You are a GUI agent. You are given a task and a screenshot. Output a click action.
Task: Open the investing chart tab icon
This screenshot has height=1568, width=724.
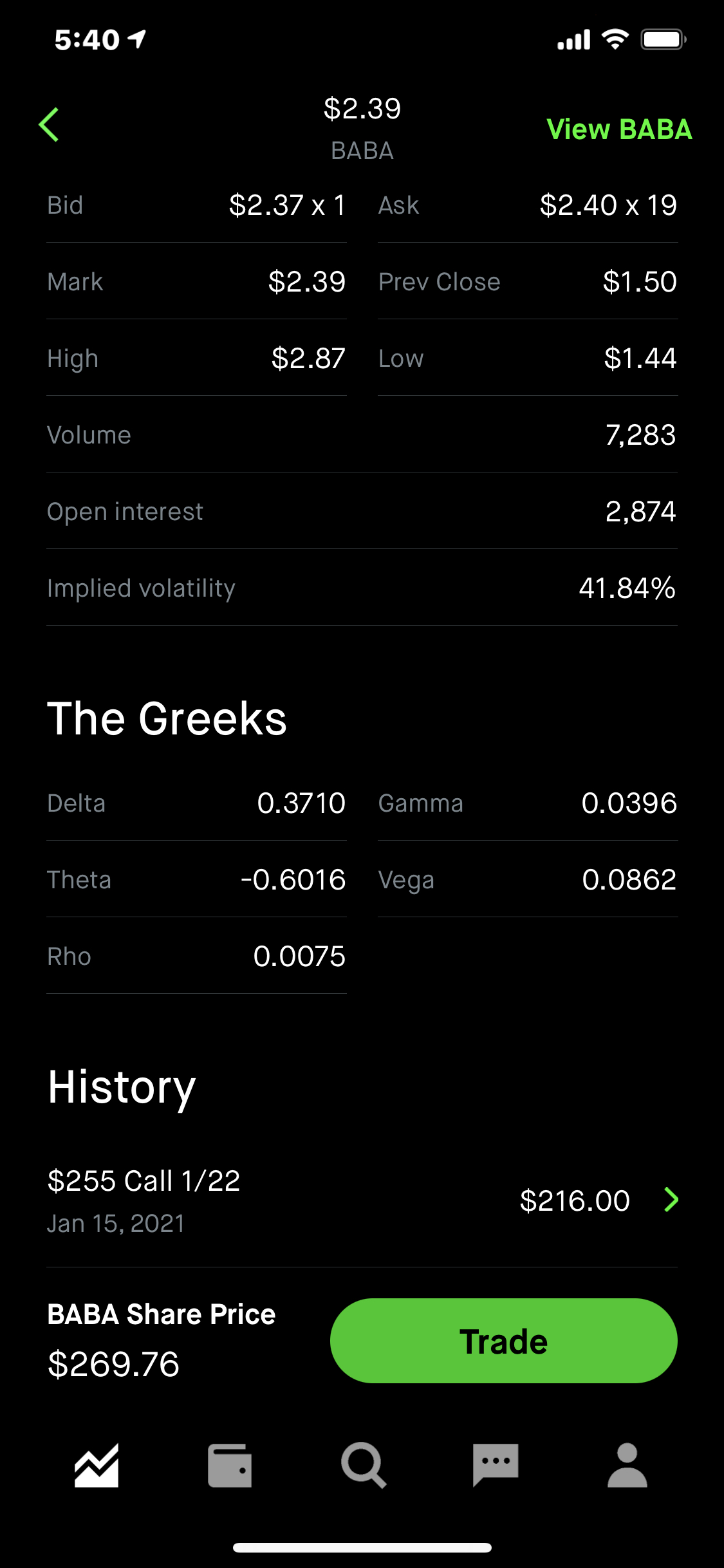pos(97,1466)
